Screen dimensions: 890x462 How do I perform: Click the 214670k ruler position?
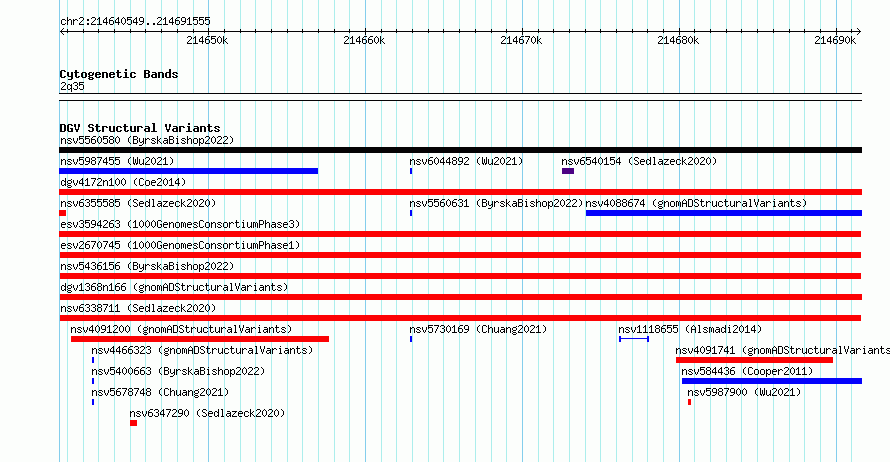(x=521, y=40)
